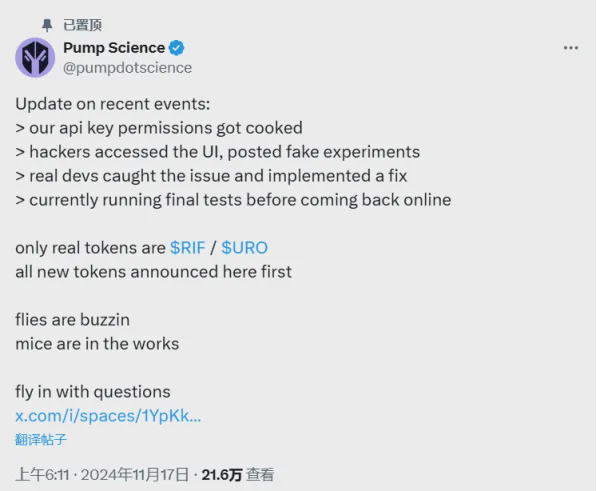Click the 'flies are buzzin' text line
Screen dimensions: 597x491
tap(72, 320)
